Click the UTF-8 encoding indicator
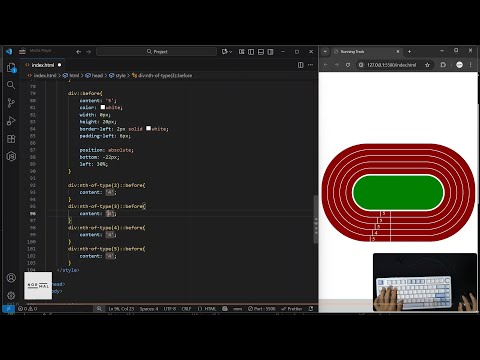 (170, 309)
